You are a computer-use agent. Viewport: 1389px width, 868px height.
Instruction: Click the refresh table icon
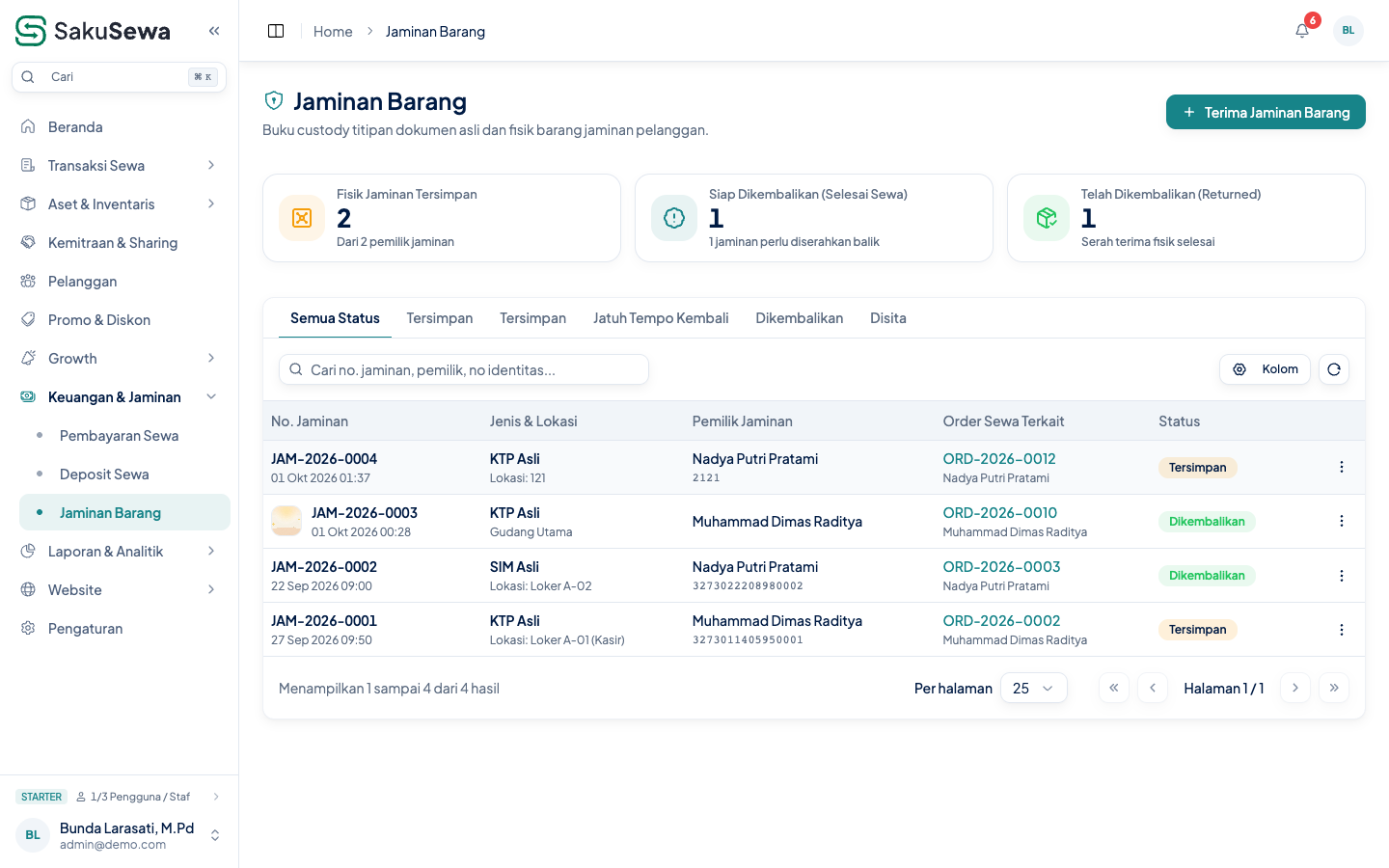pyautogui.click(x=1334, y=369)
